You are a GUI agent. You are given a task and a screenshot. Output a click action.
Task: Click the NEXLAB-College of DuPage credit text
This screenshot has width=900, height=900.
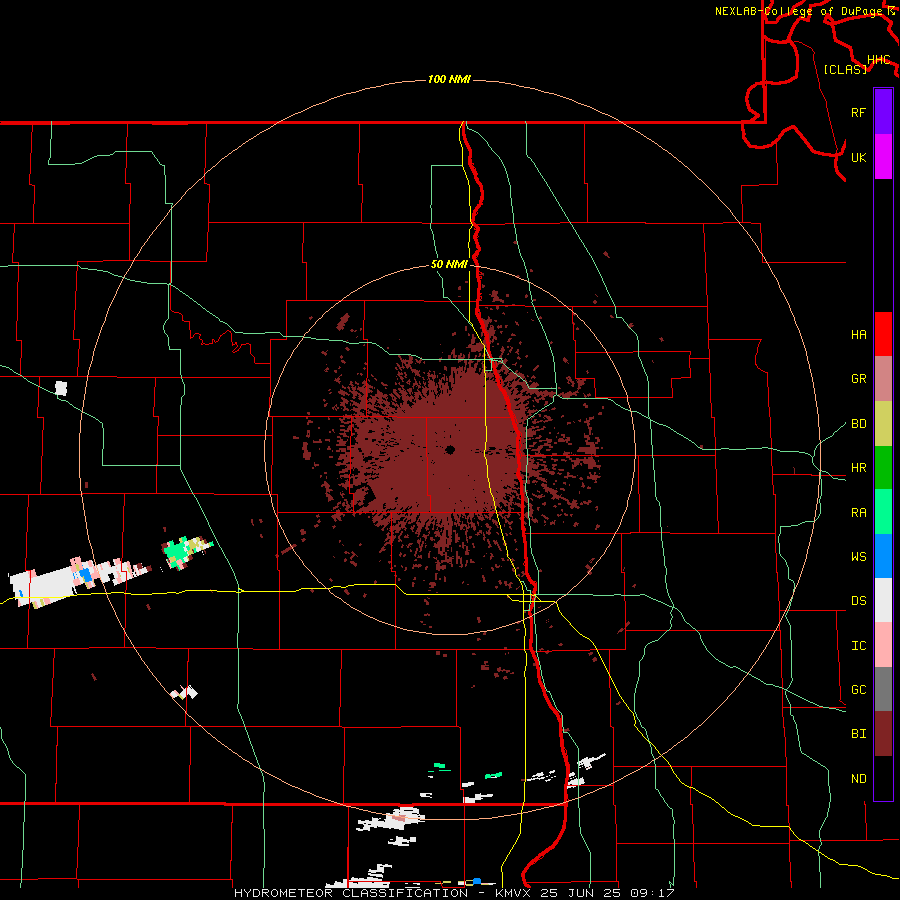click(800, 11)
